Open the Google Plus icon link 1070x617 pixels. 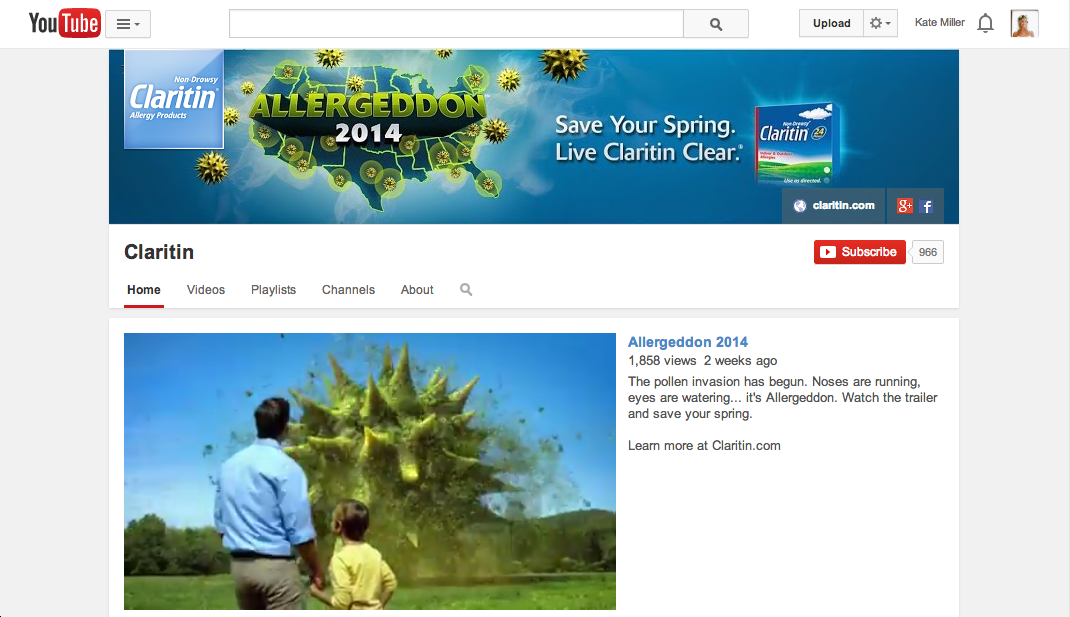[904, 206]
